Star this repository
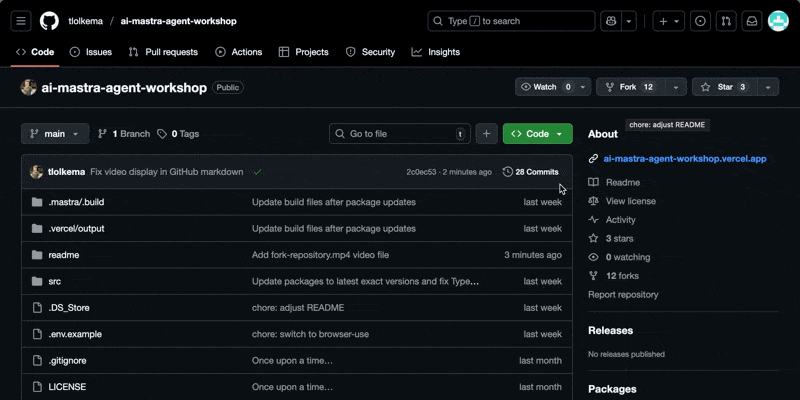 click(724, 87)
